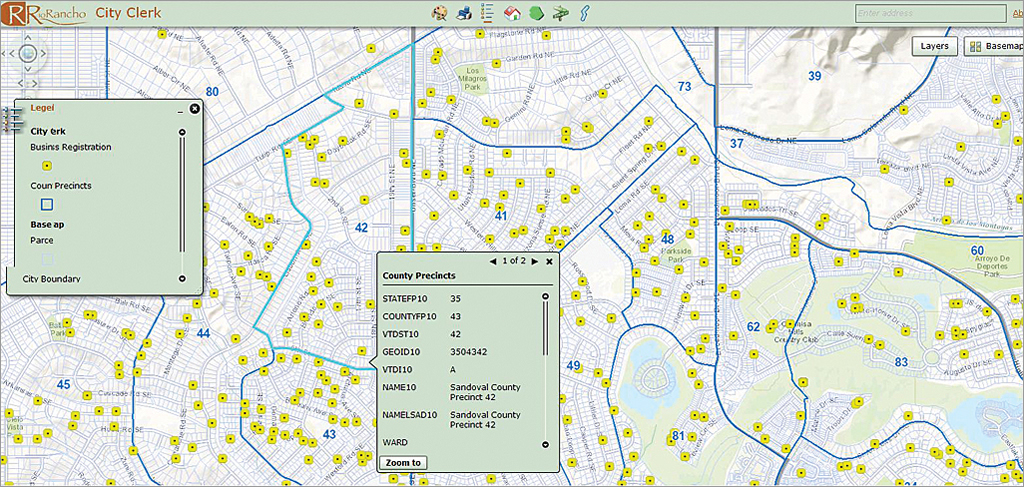Open the Layers menu
The image size is (1024, 487).
934,46
